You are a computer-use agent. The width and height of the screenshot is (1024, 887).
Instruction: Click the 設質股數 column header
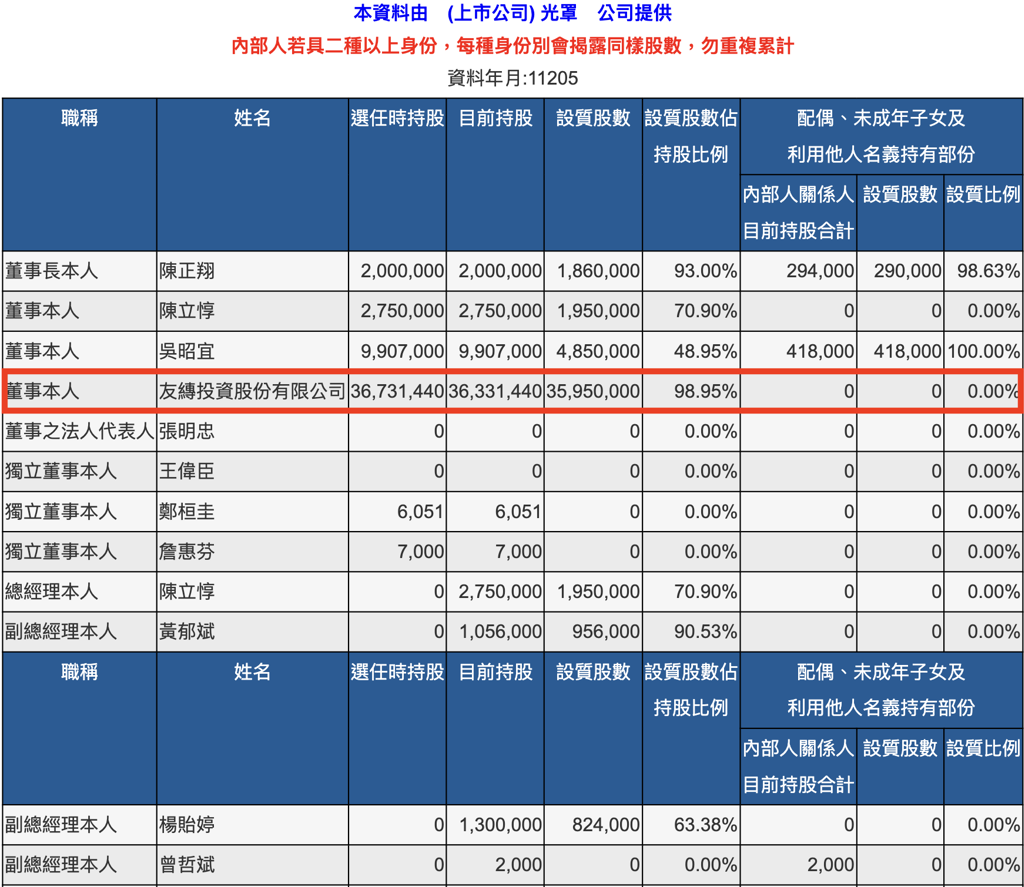point(592,118)
